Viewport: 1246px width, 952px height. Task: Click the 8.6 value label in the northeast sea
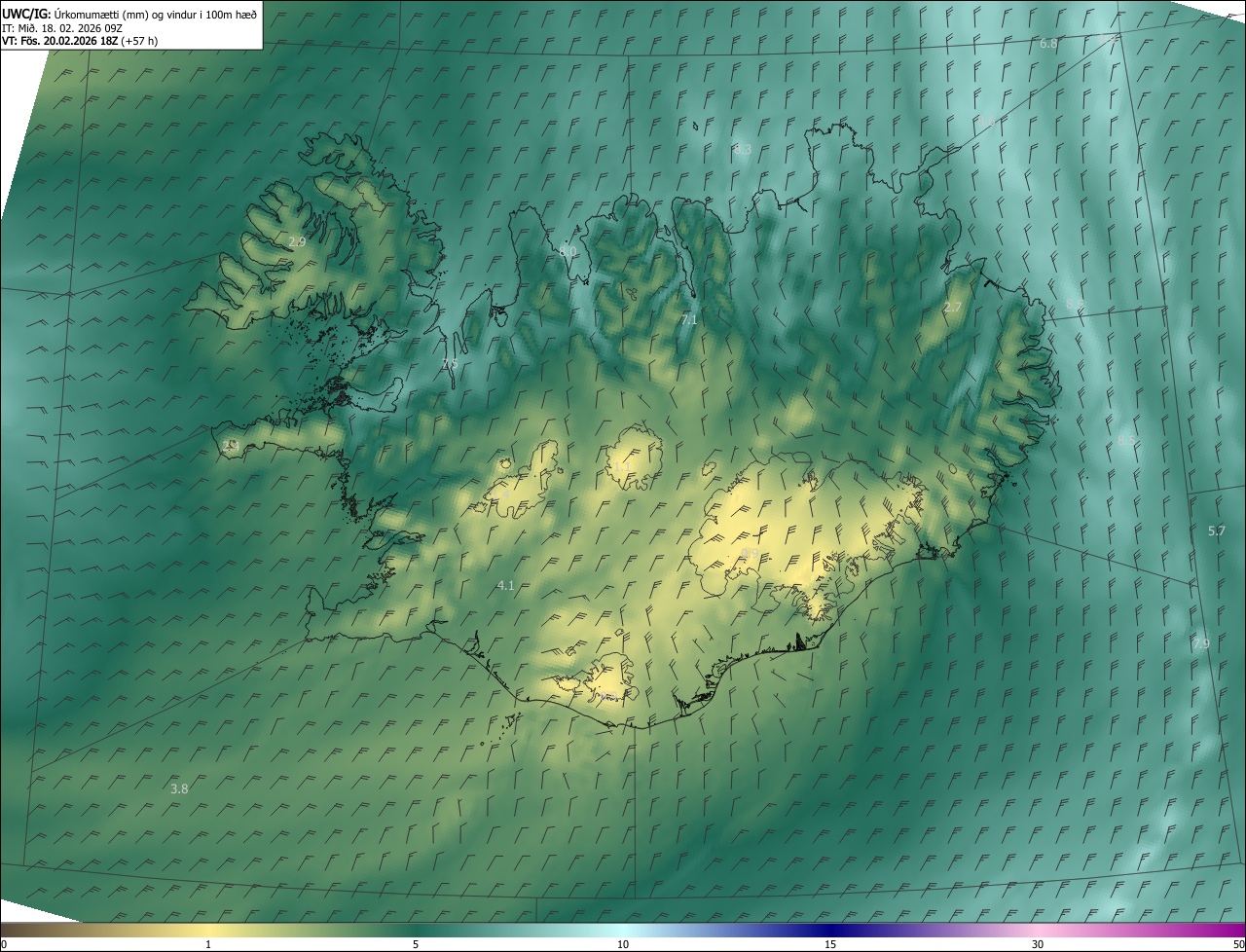point(986,122)
